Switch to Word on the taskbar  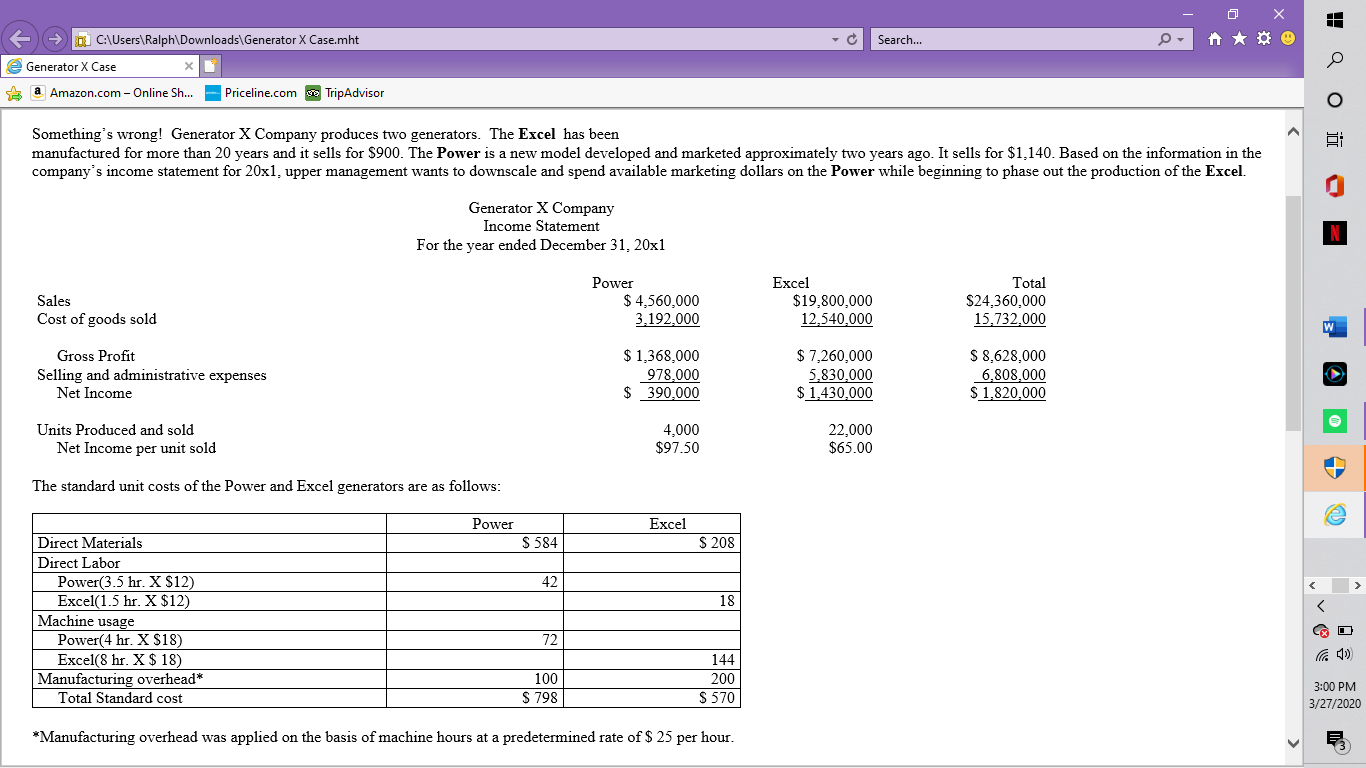(x=1335, y=327)
